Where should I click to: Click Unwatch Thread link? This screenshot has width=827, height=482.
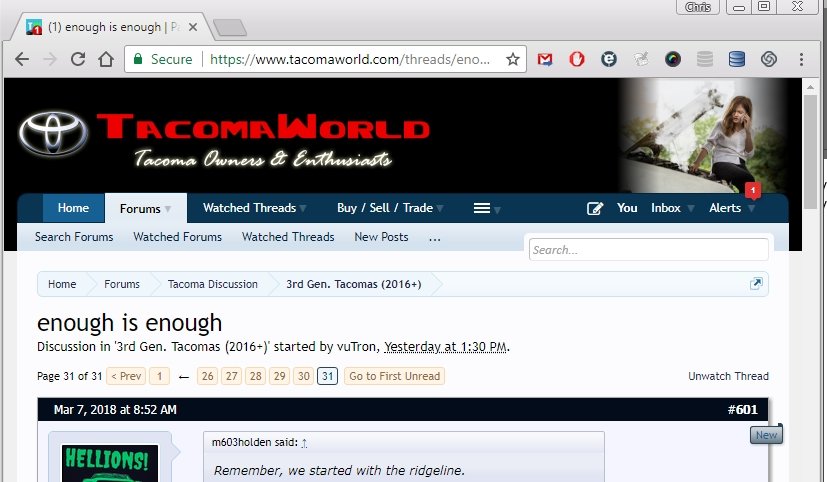[728, 376]
